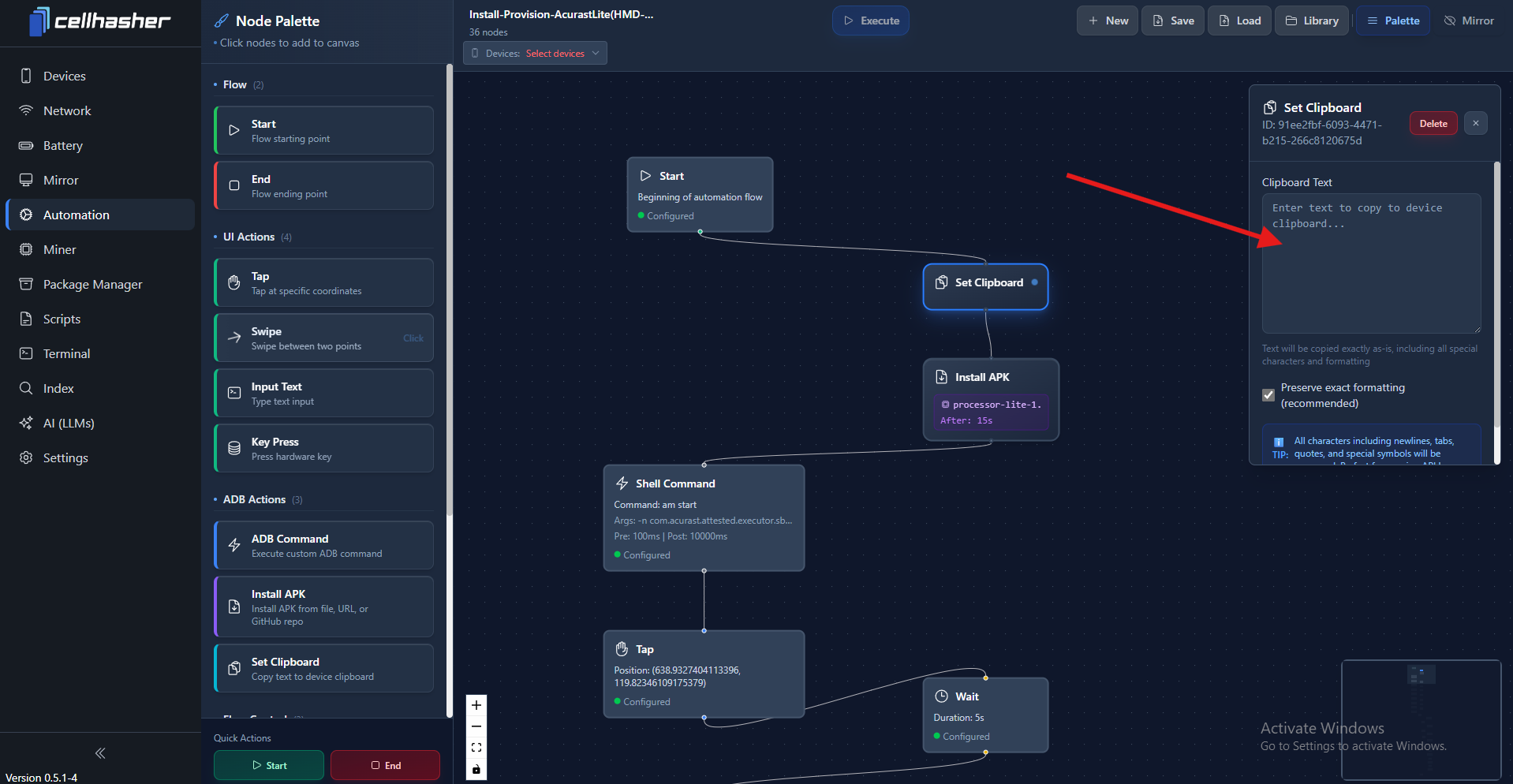The width and height of the screenshot is (1513, 784).
Task: Click the zoom in plus icon on canvas
Action: pos(476,705)
